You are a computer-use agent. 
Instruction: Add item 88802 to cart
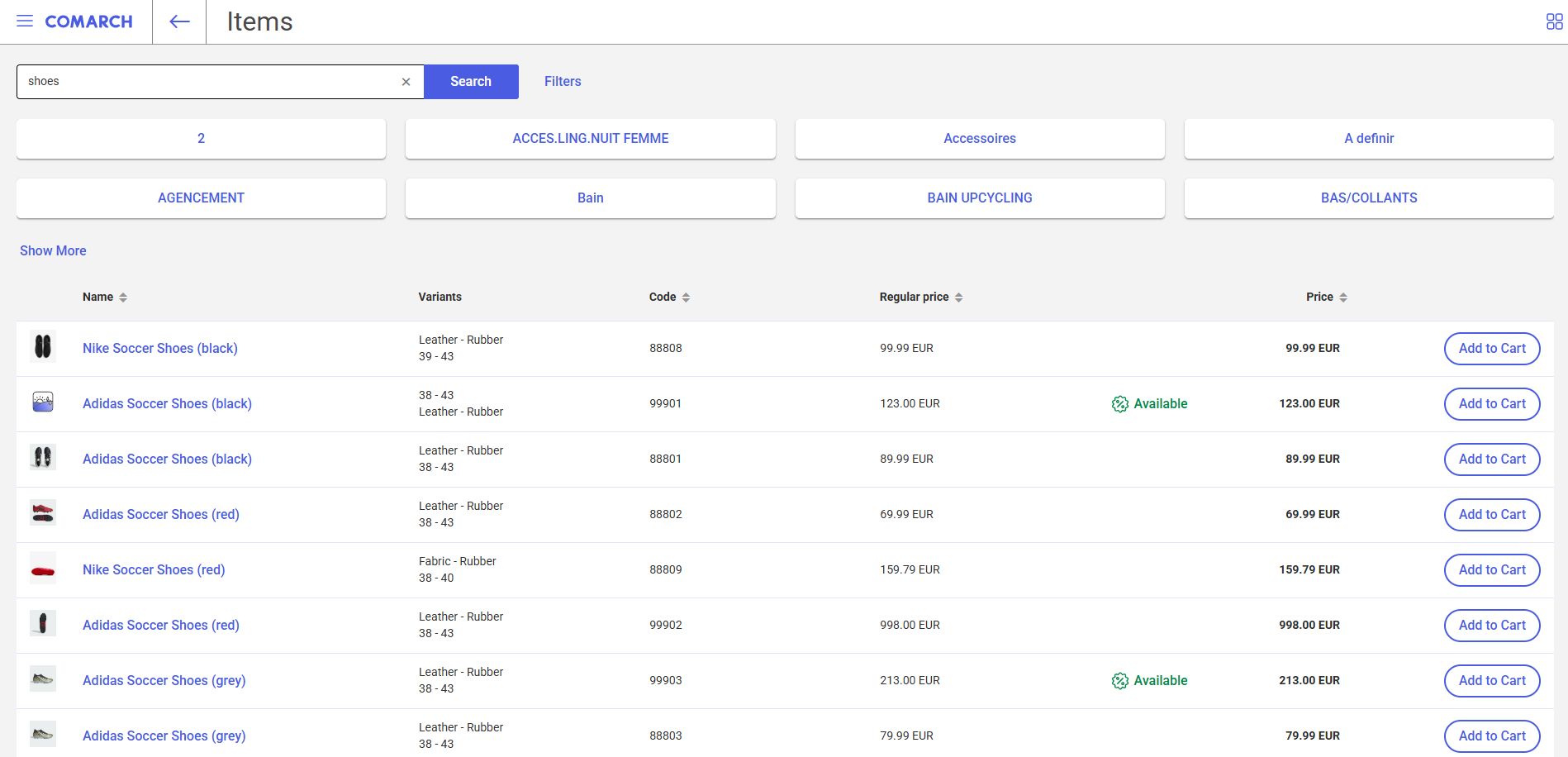pyautogui.click(x=1492, y=514)
